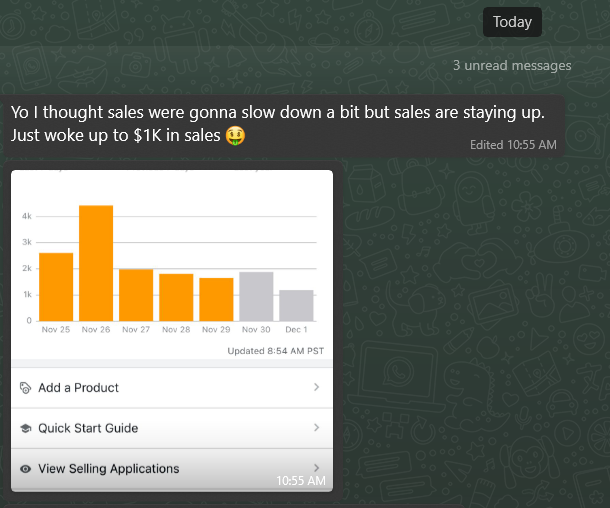
Task: Select the orange Nov 25 sales bar
Action: pos(56,286)
